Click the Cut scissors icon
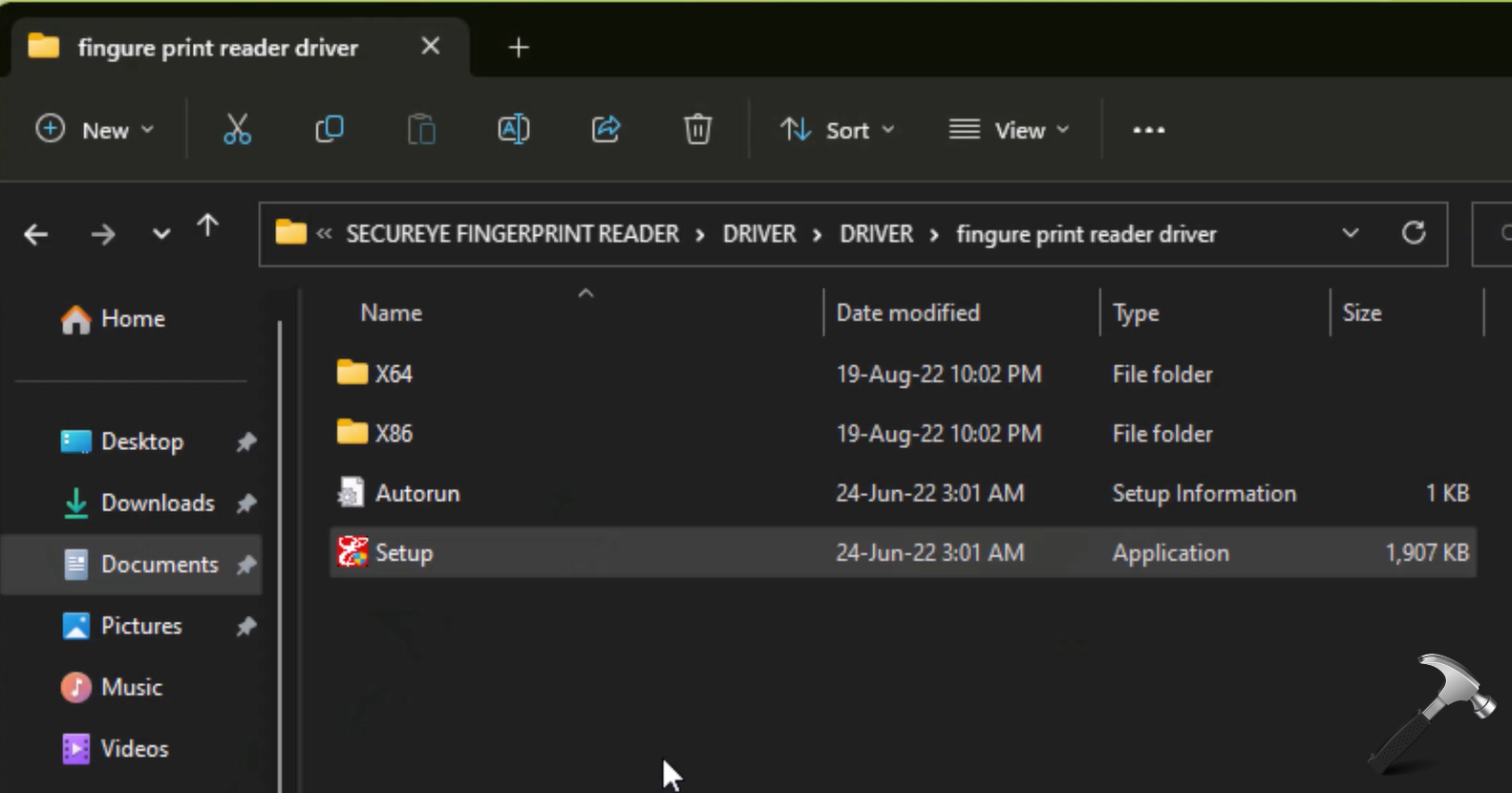 237,129
